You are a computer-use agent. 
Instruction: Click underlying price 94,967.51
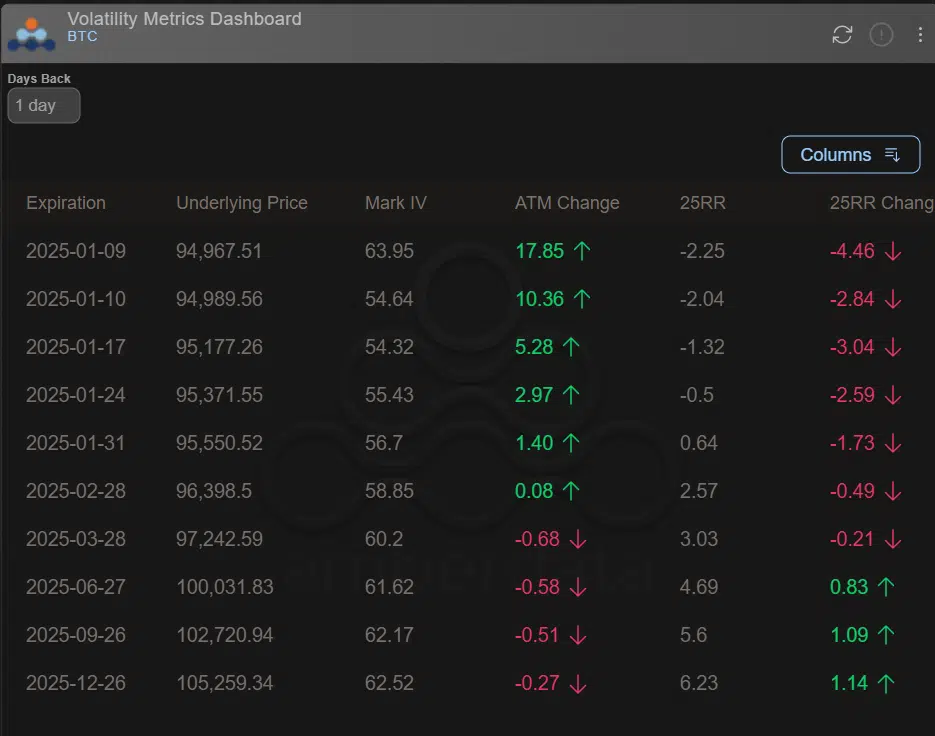pyautogui.click(x=219, y=251)
